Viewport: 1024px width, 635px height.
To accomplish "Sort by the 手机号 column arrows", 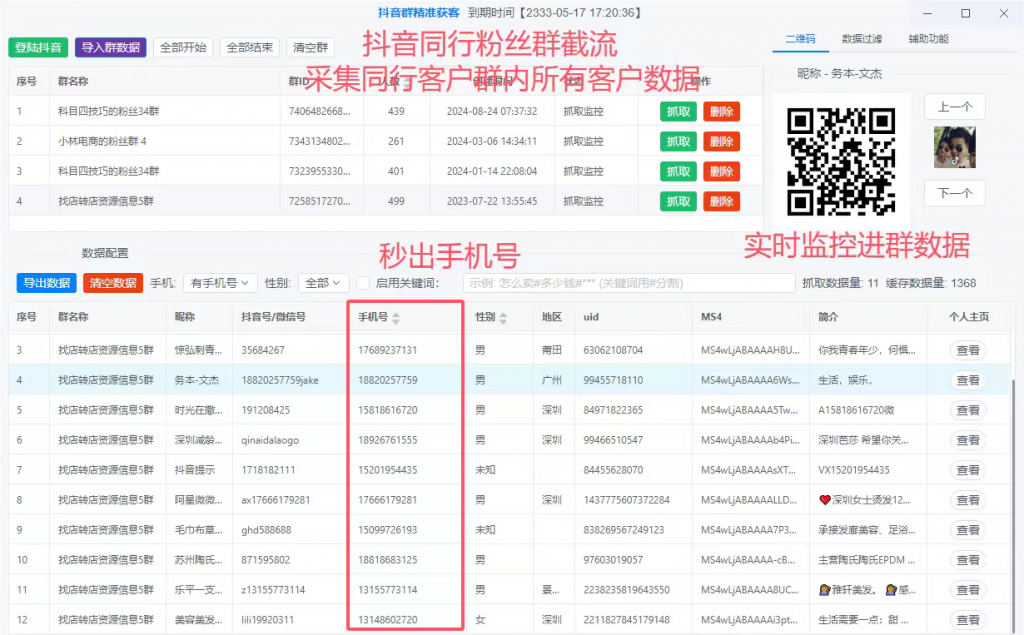I will click(x=395, y=318).
